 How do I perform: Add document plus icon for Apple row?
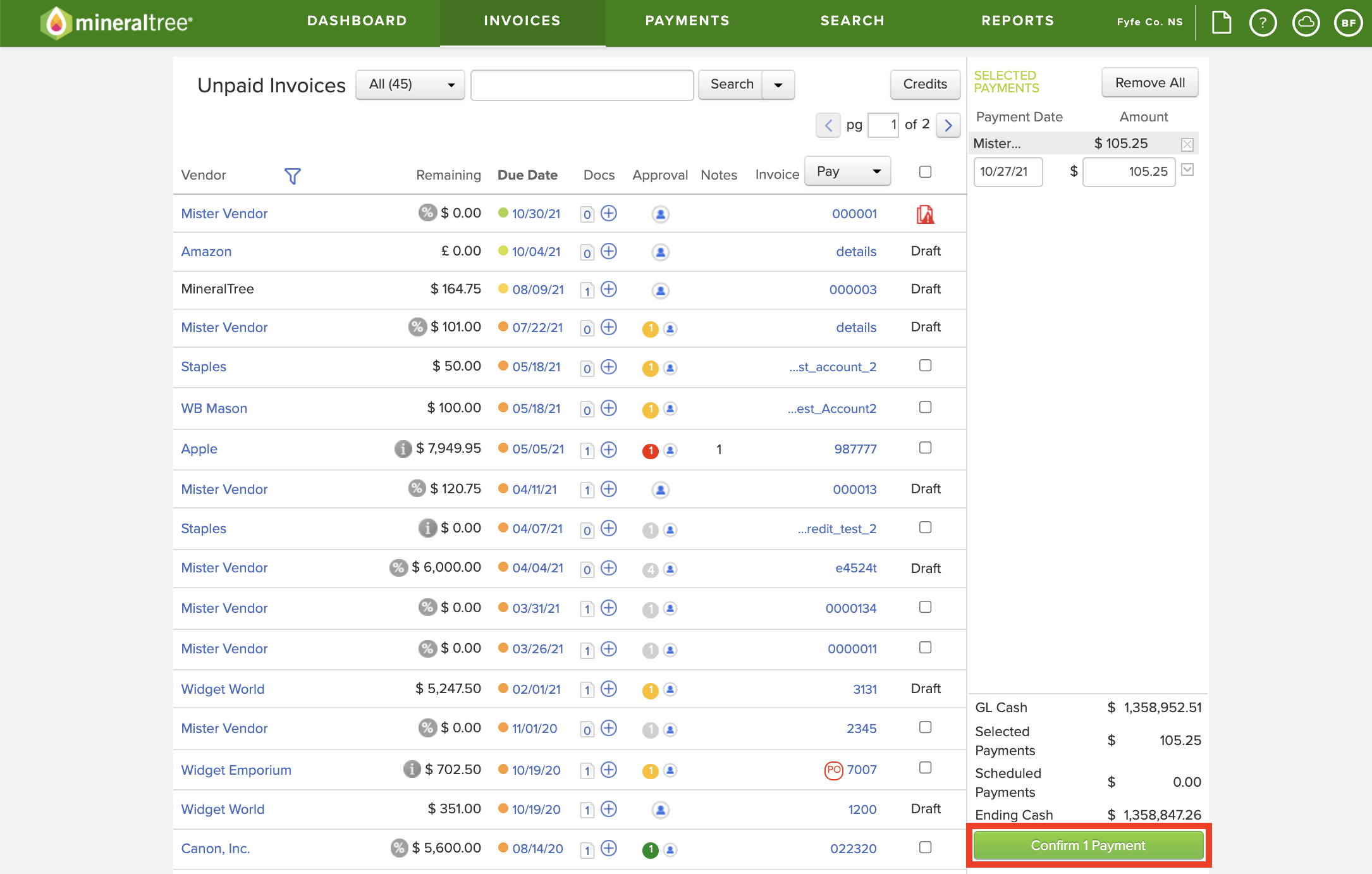(609, 450)
